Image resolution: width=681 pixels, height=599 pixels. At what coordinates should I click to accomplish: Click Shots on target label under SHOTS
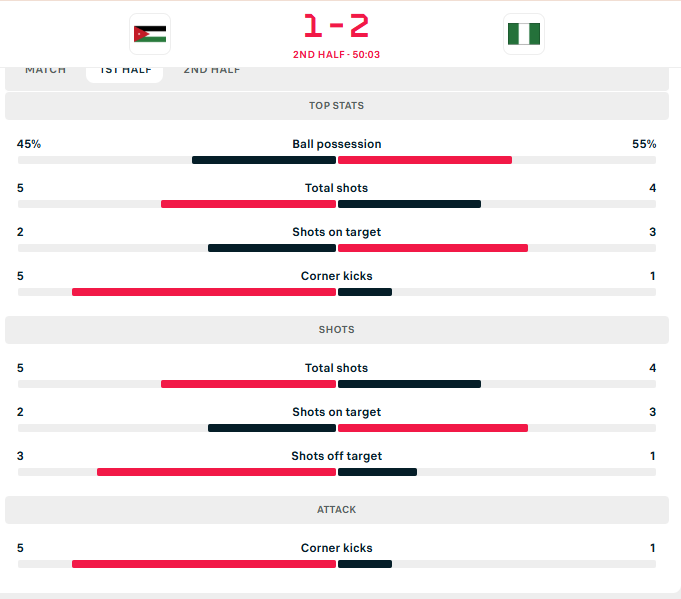pyautogui.click(x=337, y=412)
